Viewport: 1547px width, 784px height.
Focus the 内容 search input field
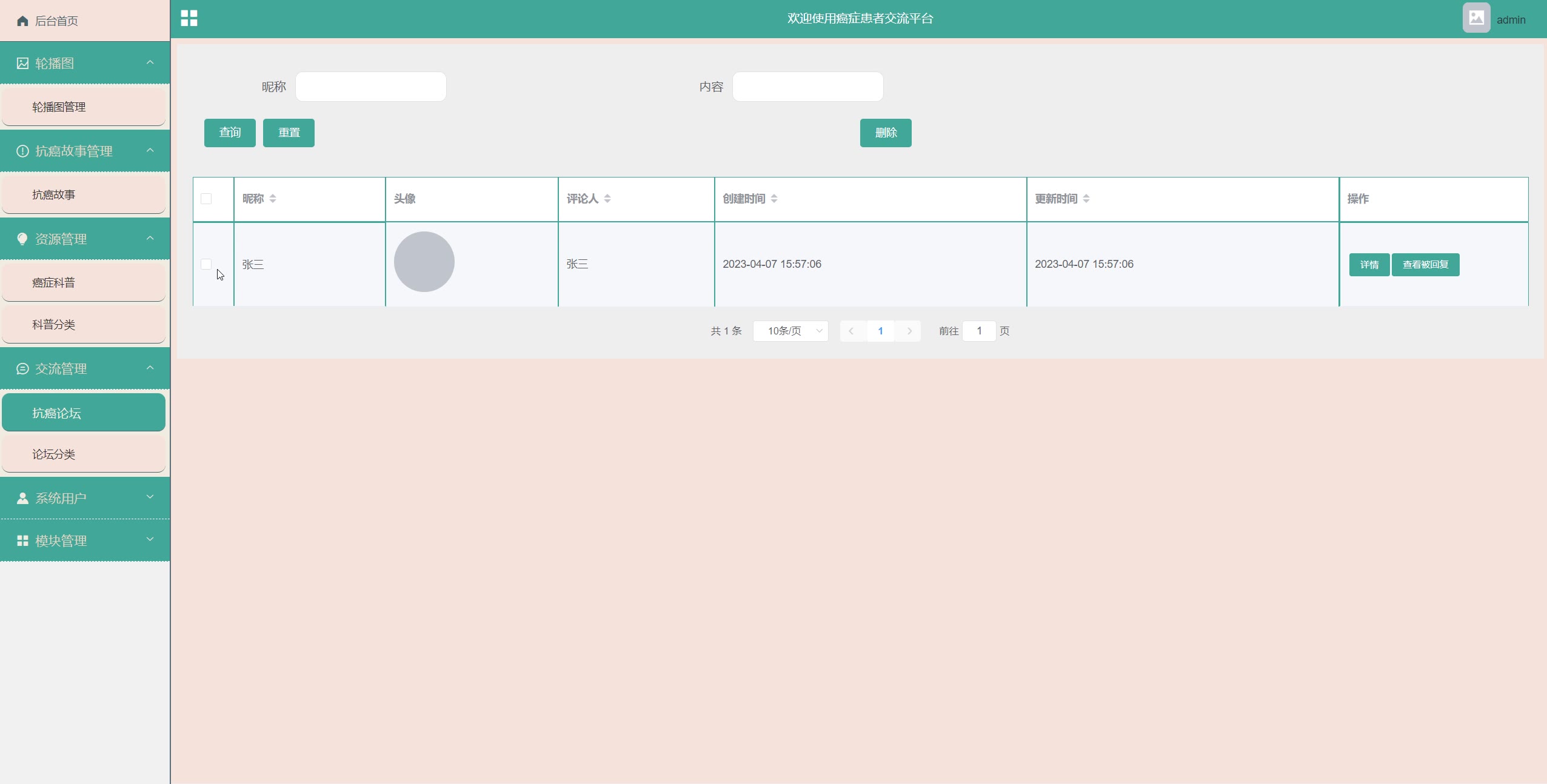[x=808, y=87]
